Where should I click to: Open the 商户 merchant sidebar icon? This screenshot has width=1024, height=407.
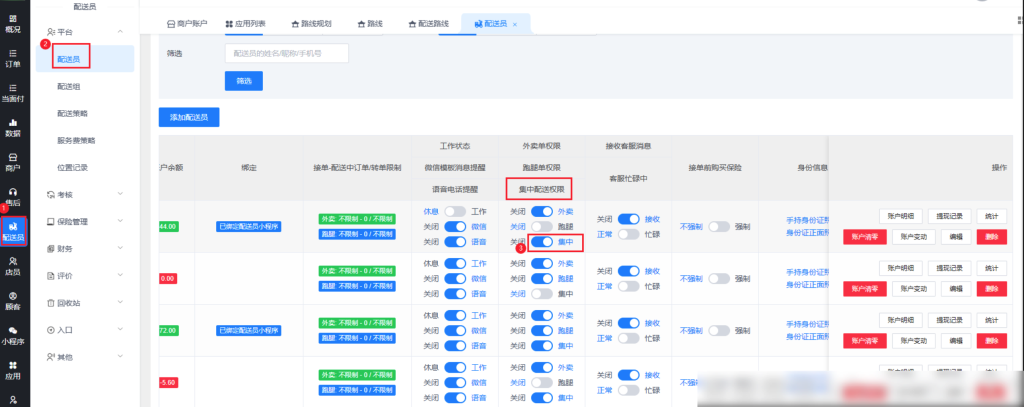[12, 162]
